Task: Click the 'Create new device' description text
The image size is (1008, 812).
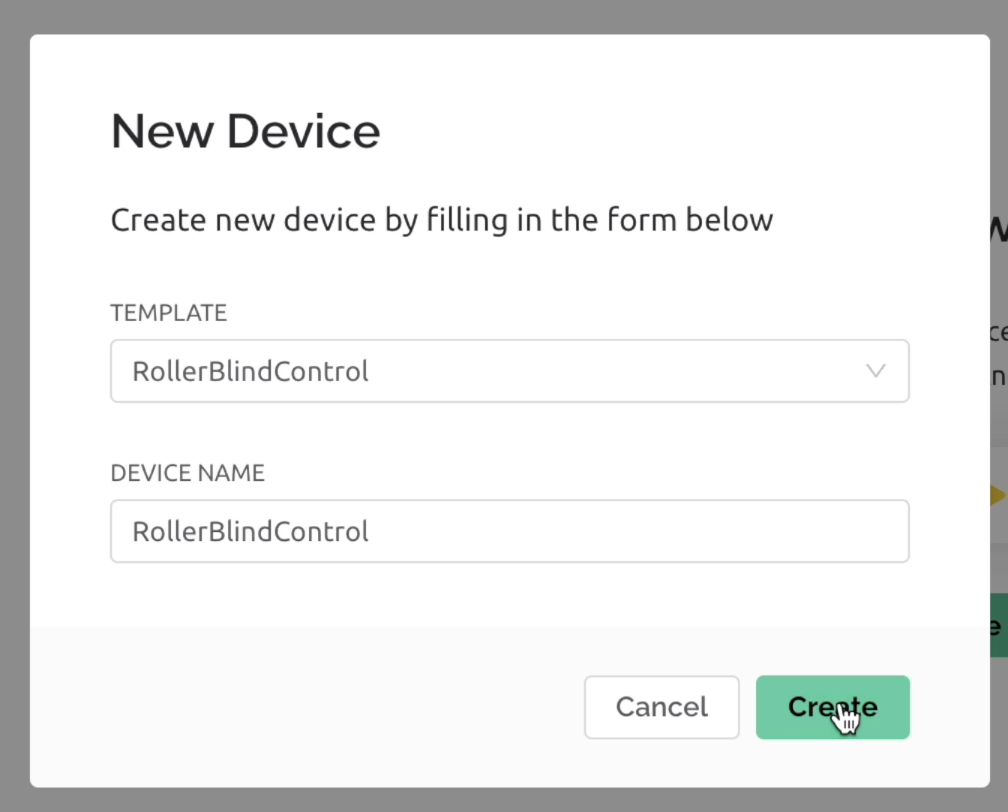Action: click(441, 220)
